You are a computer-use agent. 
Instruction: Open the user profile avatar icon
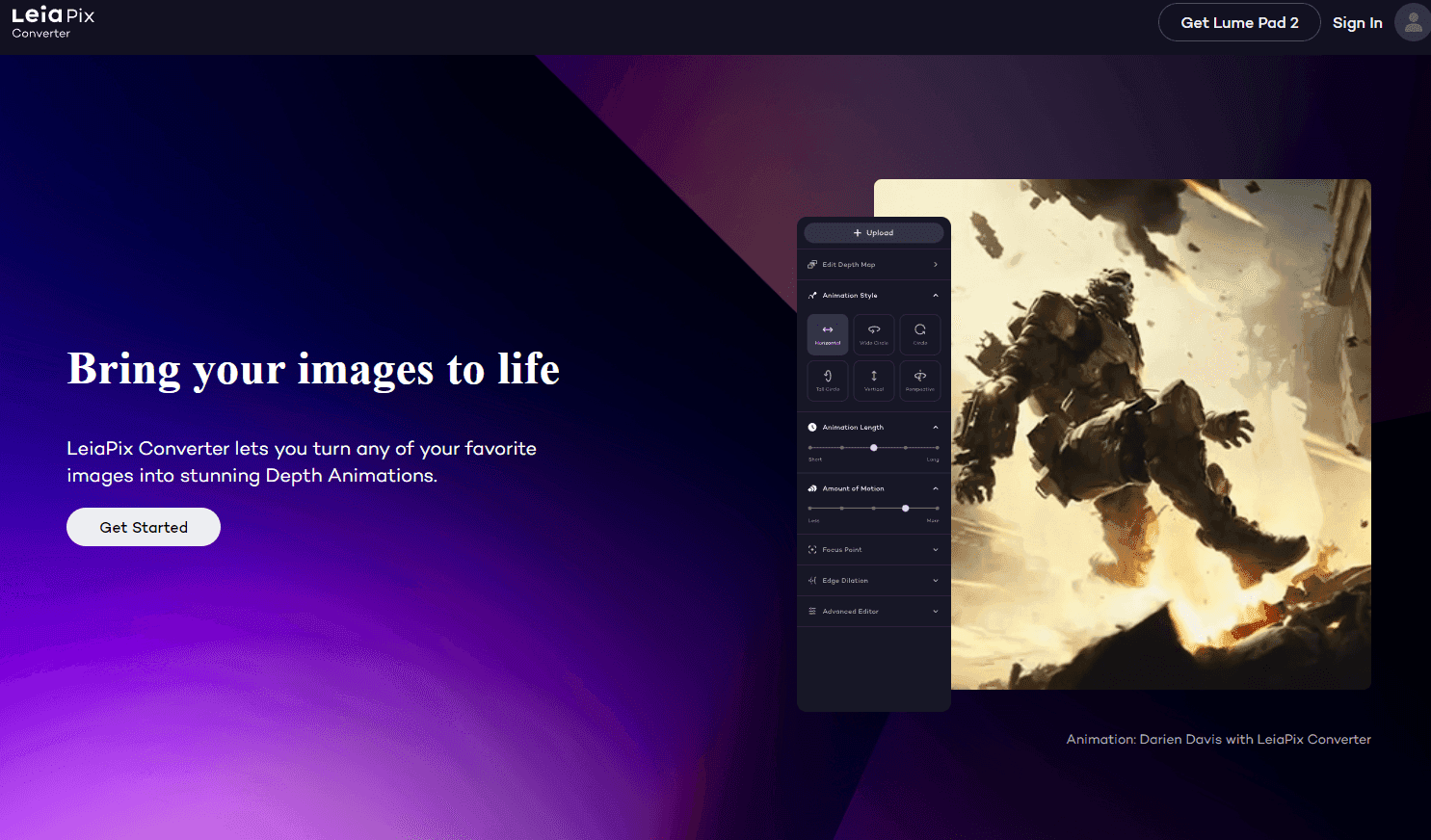click(x=1413, y=22)
